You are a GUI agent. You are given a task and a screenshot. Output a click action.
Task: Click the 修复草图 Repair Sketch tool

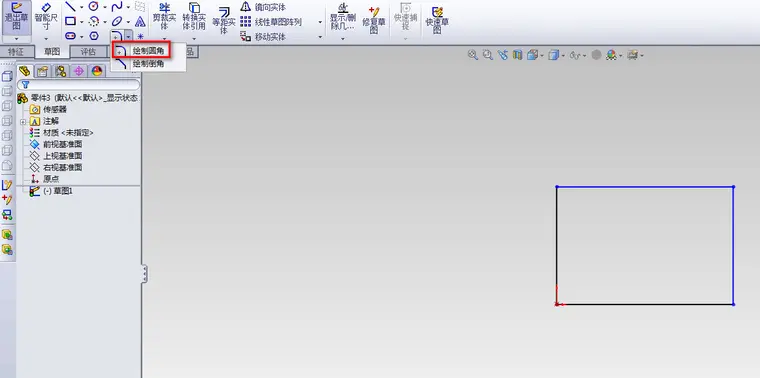click(x=374, y=19)
